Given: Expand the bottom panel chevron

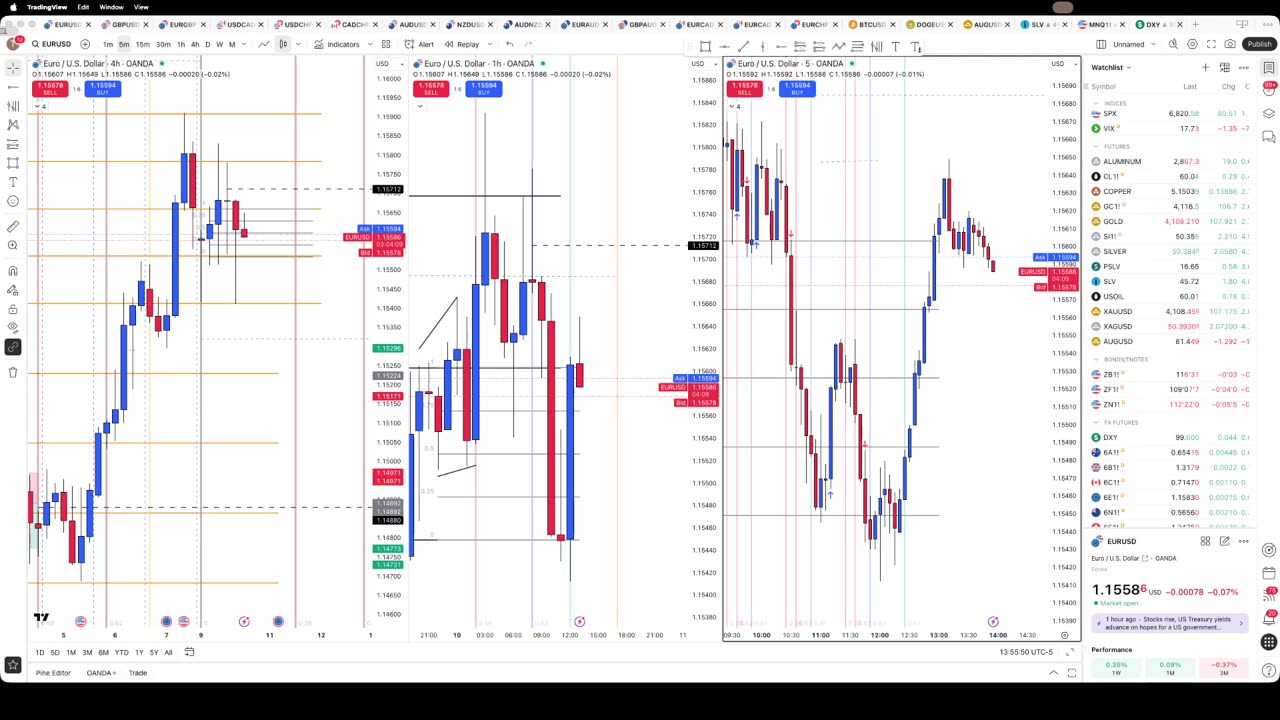Looking at the screenshot, I should [x=1053, y=673].
